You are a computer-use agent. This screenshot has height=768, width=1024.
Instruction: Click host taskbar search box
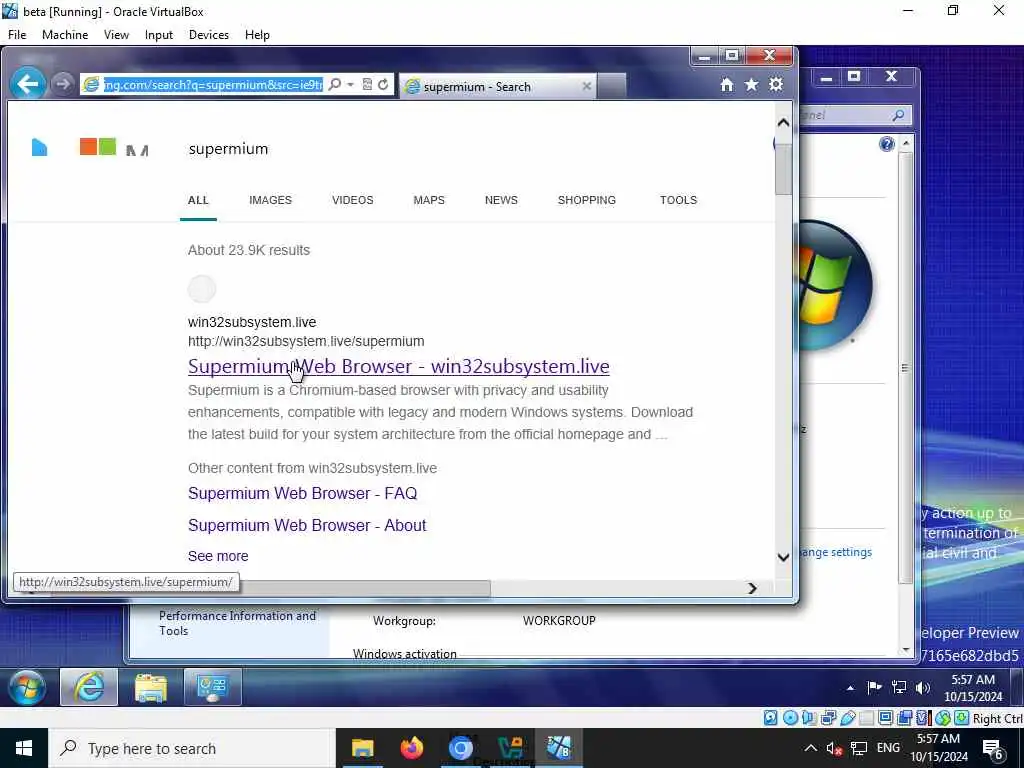click(x=192, y=748)
